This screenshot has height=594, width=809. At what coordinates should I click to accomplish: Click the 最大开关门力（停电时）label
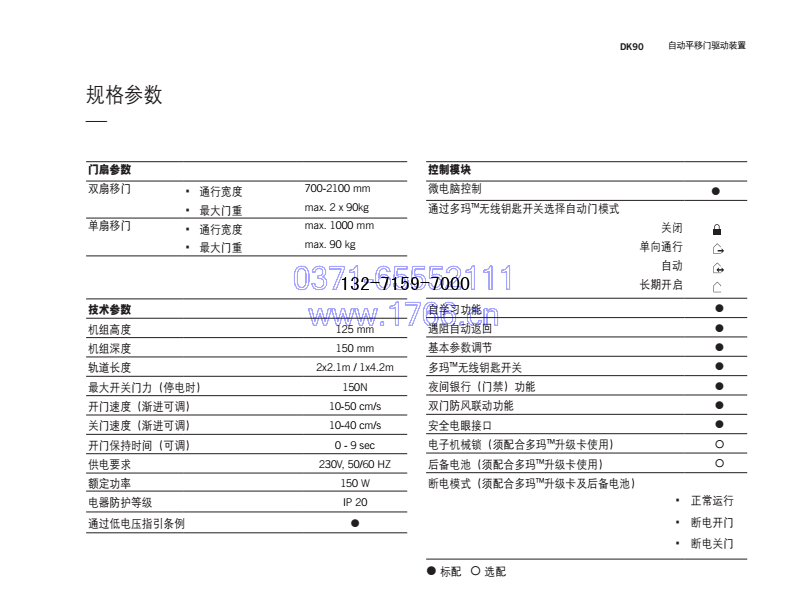click(x=144, y=387)
